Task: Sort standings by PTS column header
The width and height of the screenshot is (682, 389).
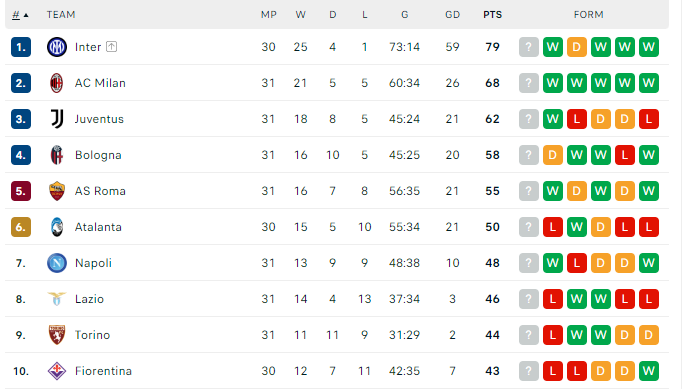Action: point(492,15)
